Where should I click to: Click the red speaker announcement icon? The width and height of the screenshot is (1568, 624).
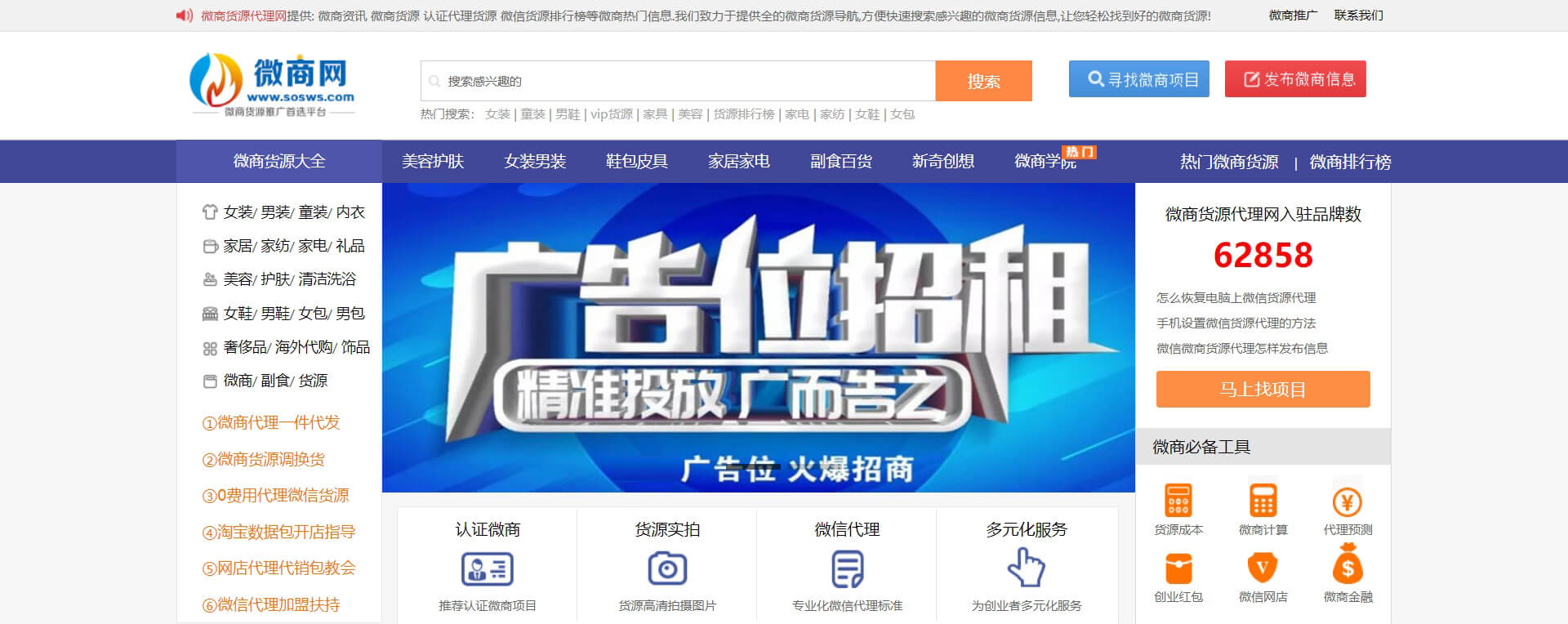click(185, 16)
